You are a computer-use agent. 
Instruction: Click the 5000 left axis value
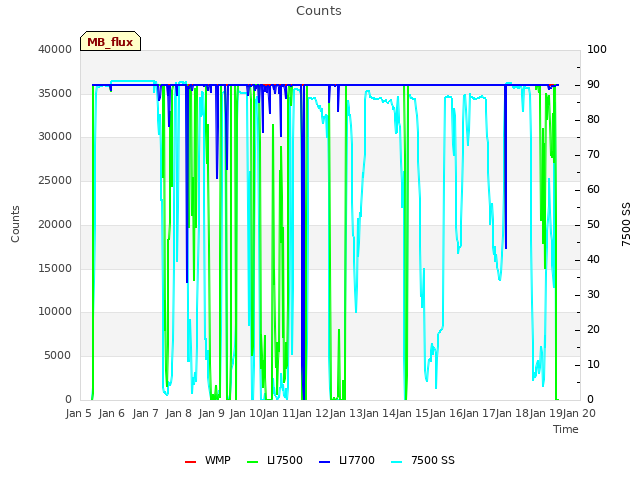click(58, 356)
